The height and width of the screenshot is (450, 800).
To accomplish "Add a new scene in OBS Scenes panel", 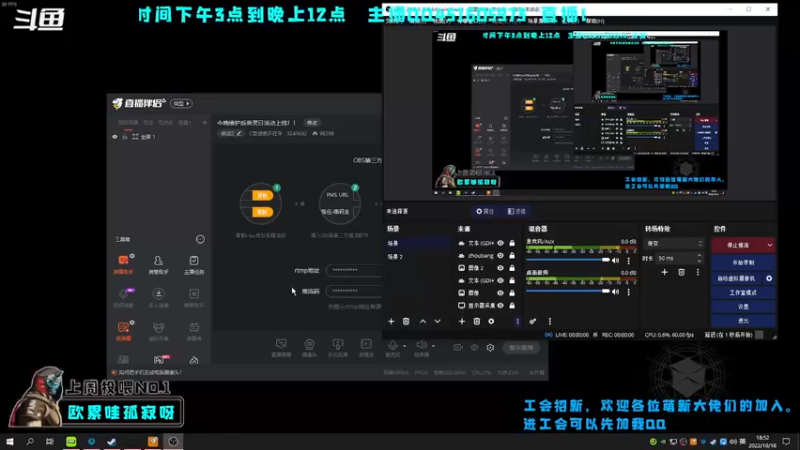I will click(391, 321).
